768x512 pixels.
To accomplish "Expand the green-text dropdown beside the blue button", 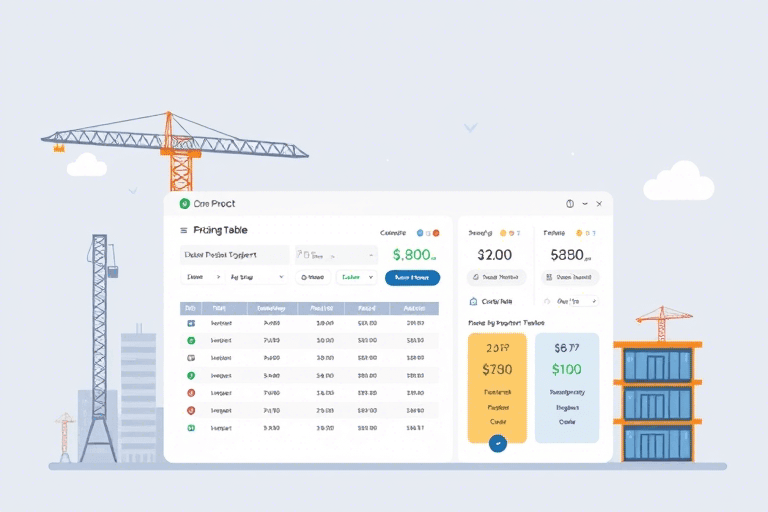I will click(x=357, y=277).
